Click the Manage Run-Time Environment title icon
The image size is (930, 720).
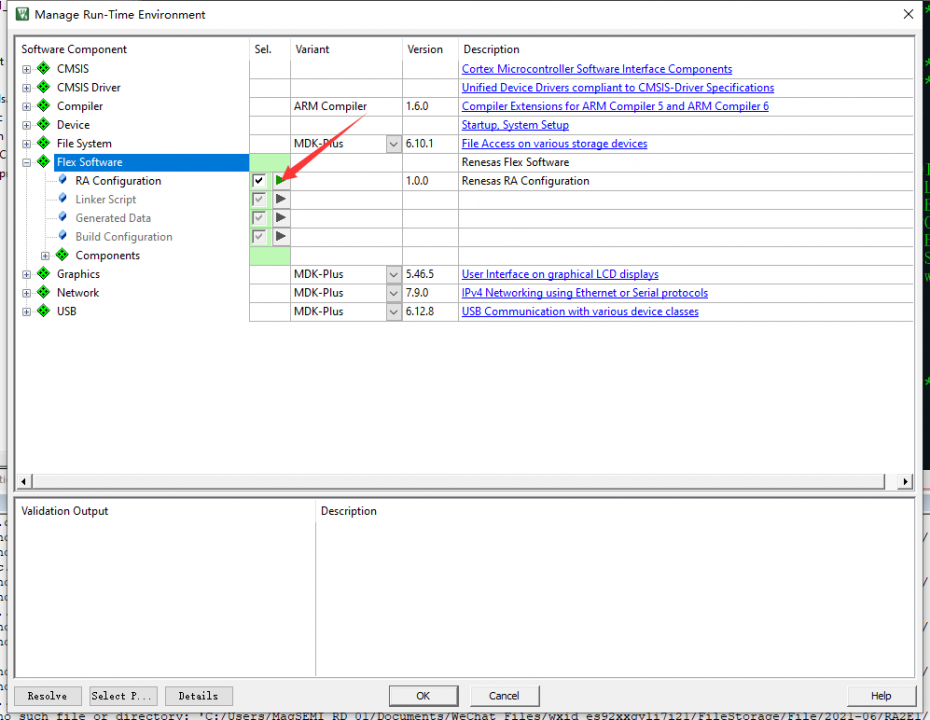[23, 14]
